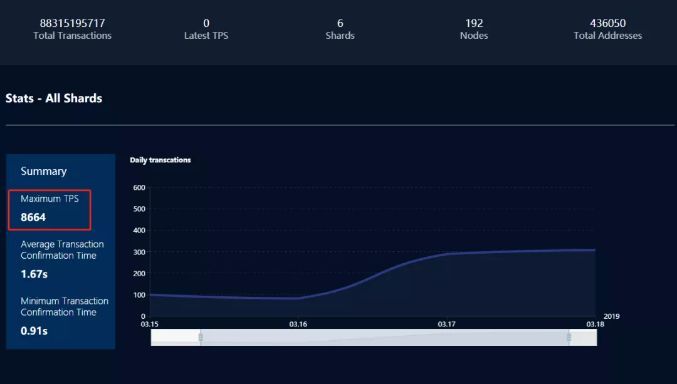Click the Total Transactions value 88315195717
Screen dimensions: 677x384
click(73, 23)
